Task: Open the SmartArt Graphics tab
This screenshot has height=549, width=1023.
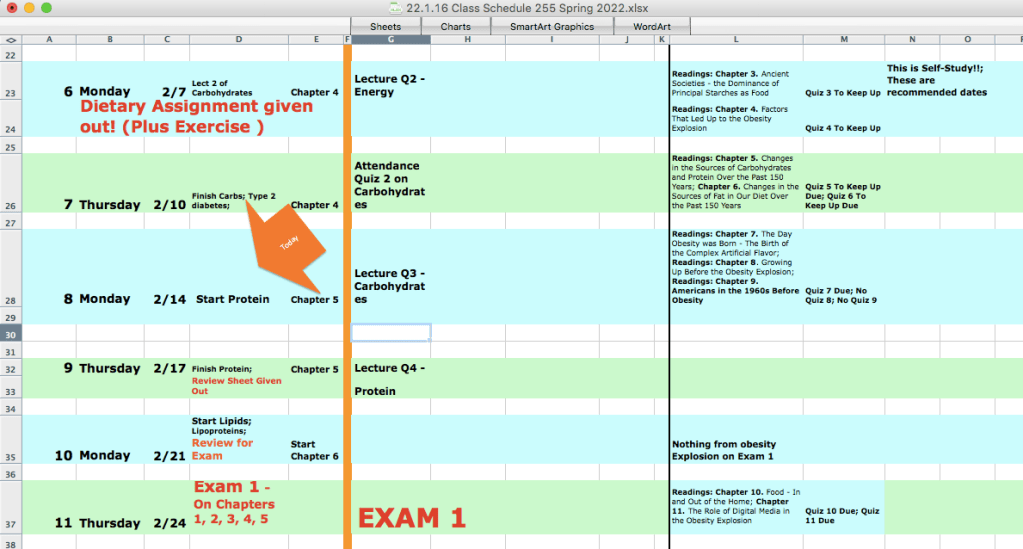Action: click(551, 27)
